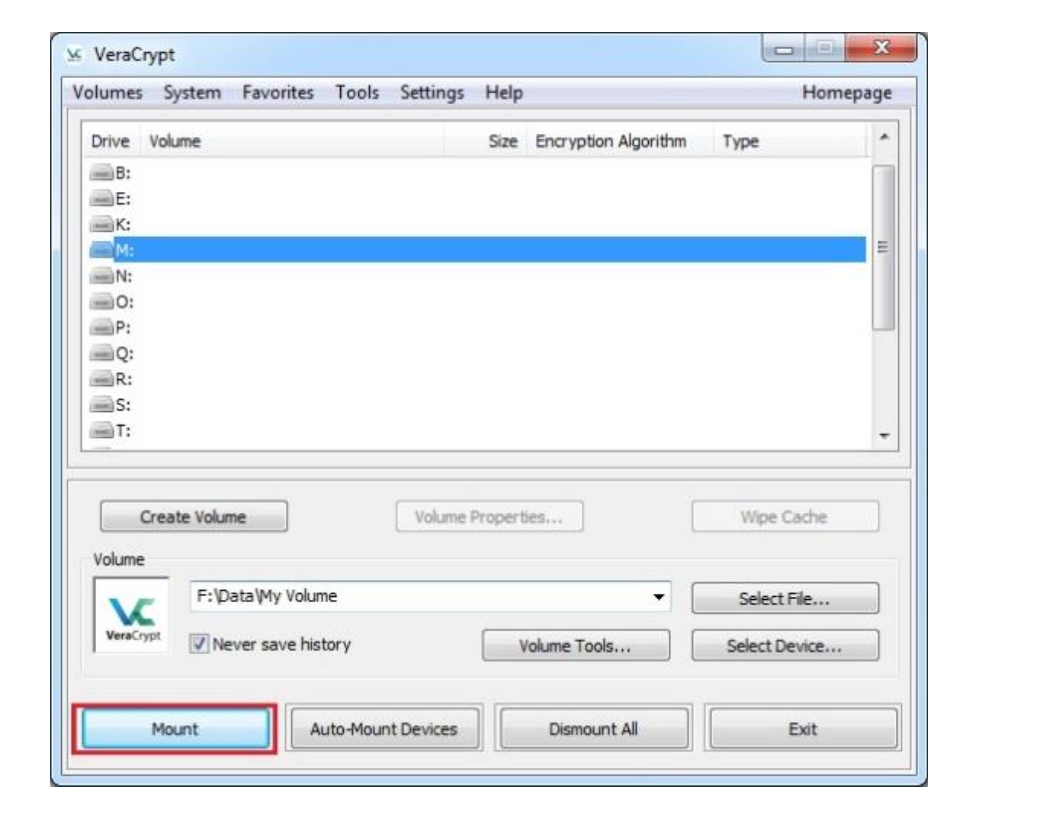Viewport: 1042px width, 836px height.
Task: Click the VeraCrypt title bar icon
Action: pyautogui.click(x=74, y=54)
